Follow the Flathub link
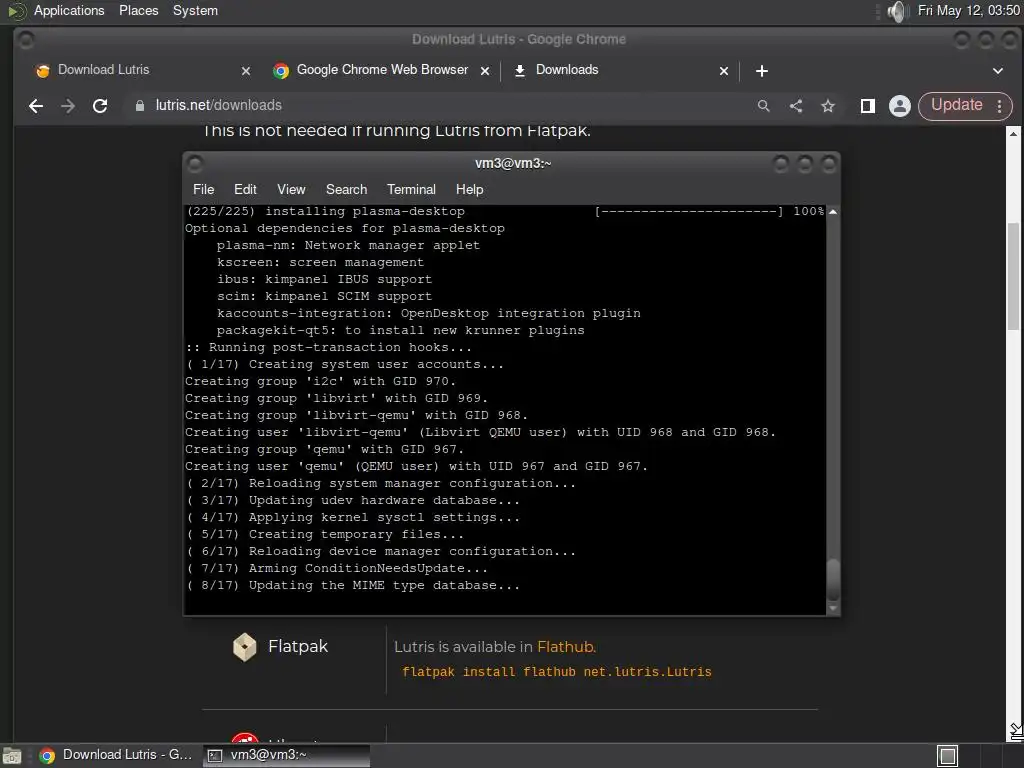Image resolution: width=1024 pixels, height=768 pixels. [565, 647]
